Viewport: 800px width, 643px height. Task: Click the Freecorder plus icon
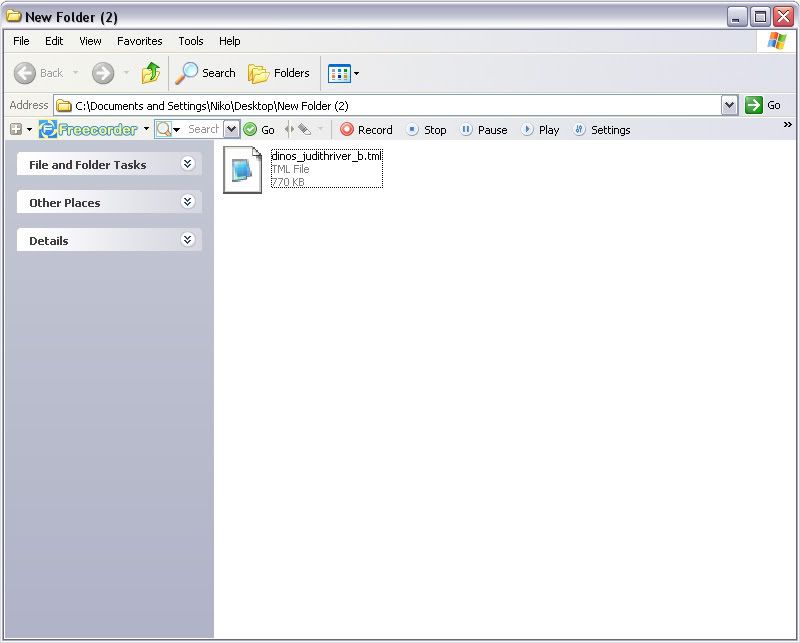coord(16,129)
